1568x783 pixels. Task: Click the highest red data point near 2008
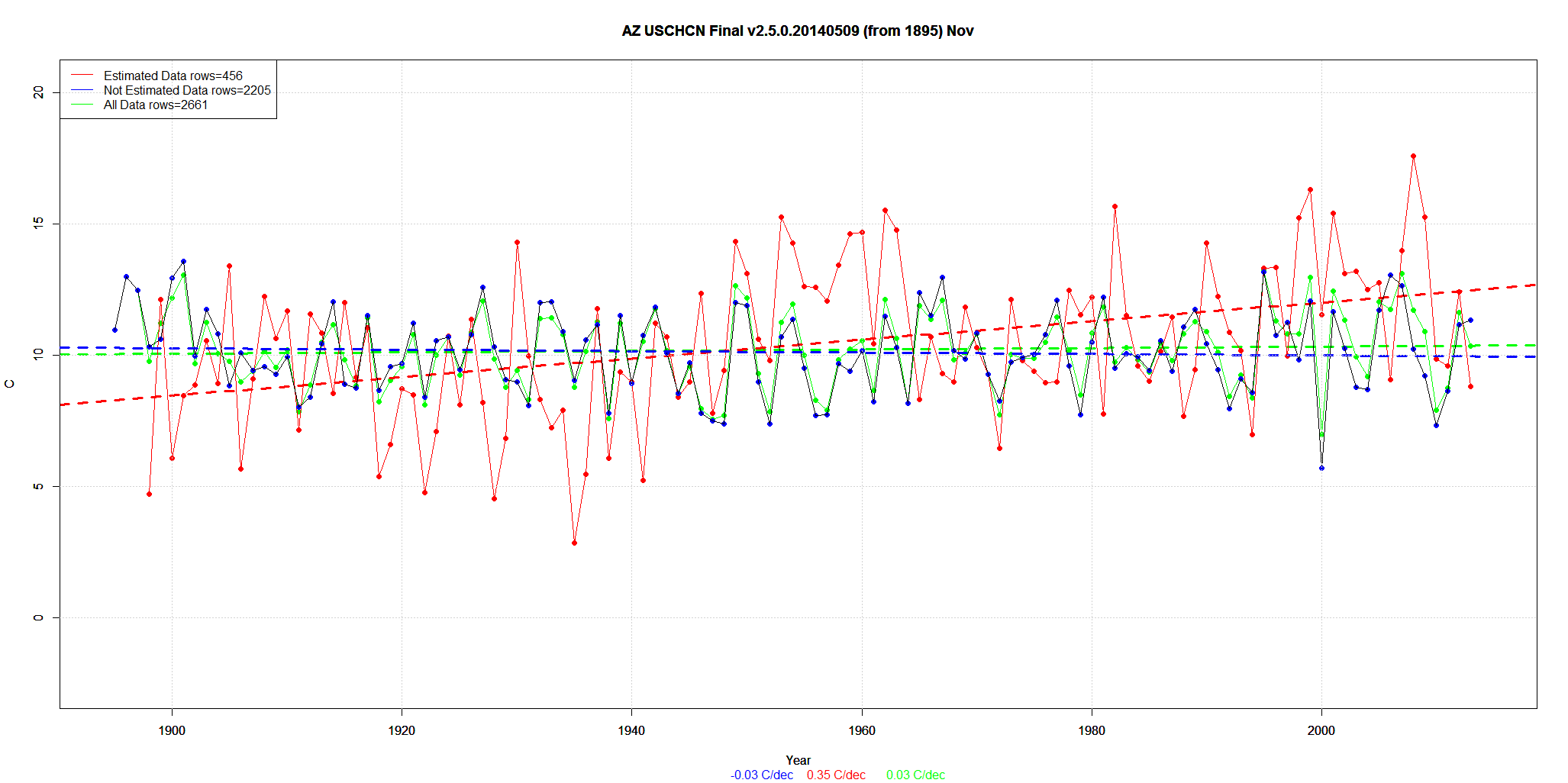pos(1413,156)
